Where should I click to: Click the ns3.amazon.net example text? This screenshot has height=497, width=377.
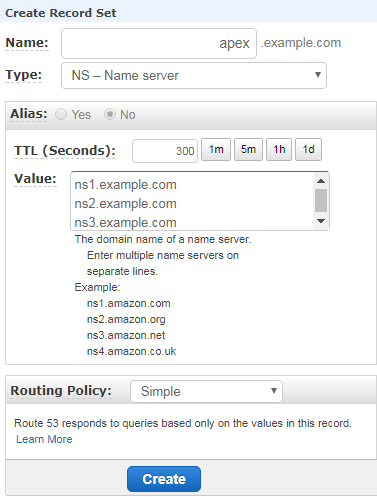tap(126, 335)
